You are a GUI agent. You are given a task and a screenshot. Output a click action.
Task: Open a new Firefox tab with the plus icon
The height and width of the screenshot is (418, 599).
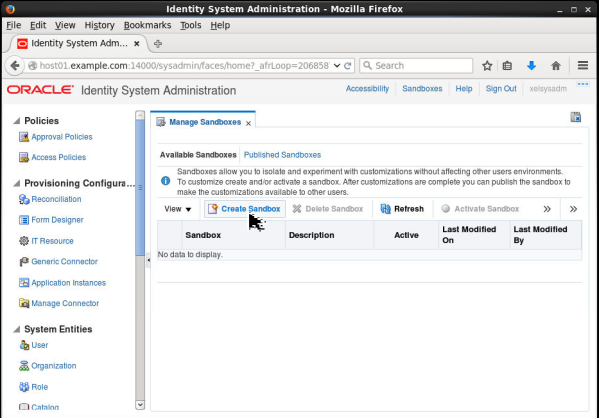pos(158,44)
